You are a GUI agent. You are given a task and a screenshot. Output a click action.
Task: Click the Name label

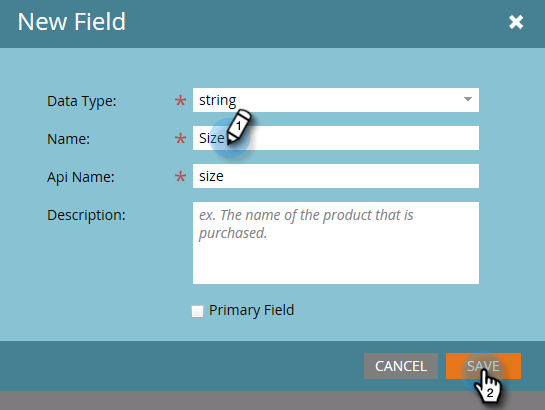pos(68,139)
